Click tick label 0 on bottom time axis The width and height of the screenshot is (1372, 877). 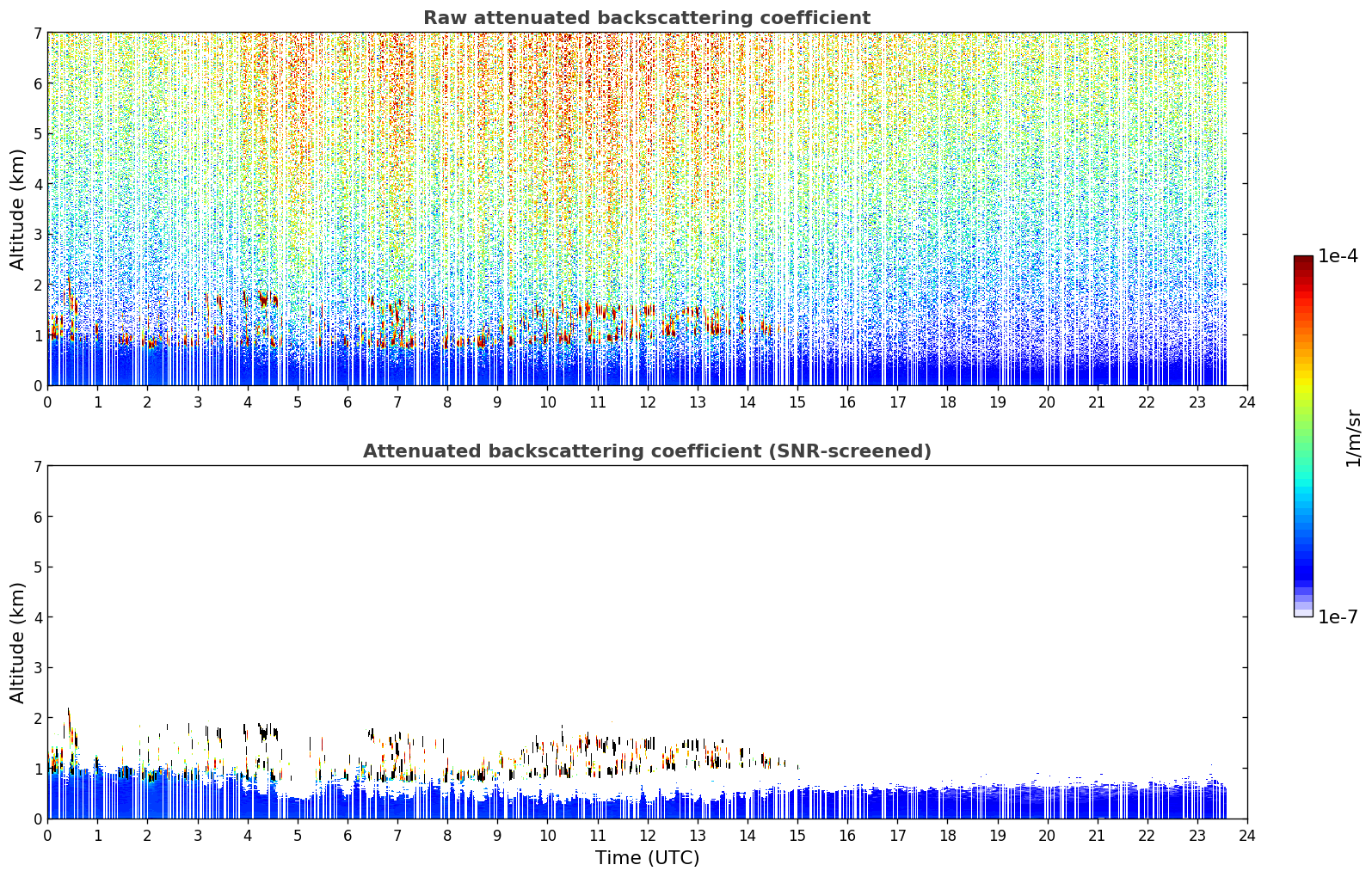pos(47,836)
